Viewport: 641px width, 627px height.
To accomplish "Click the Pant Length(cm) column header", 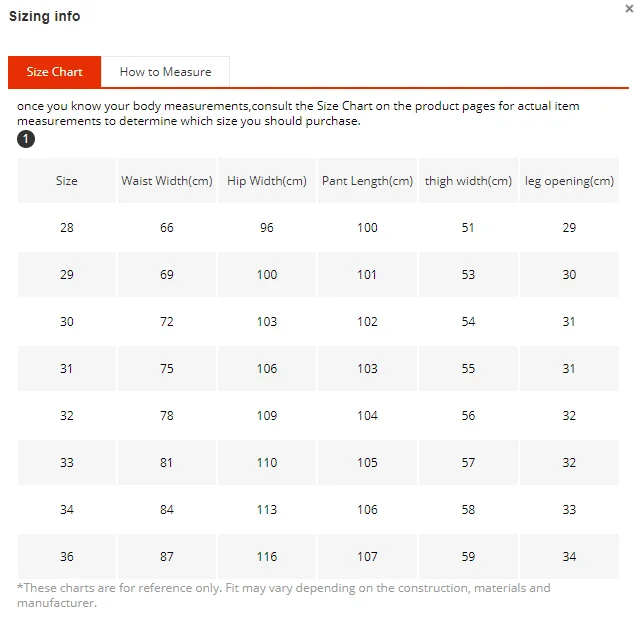I will 367,181.
